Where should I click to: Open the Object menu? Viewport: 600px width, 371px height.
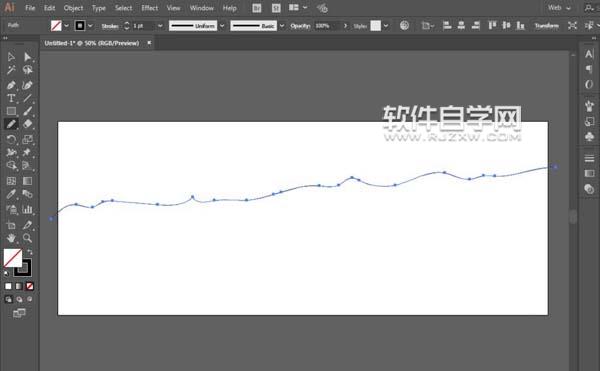click(73, 8)
